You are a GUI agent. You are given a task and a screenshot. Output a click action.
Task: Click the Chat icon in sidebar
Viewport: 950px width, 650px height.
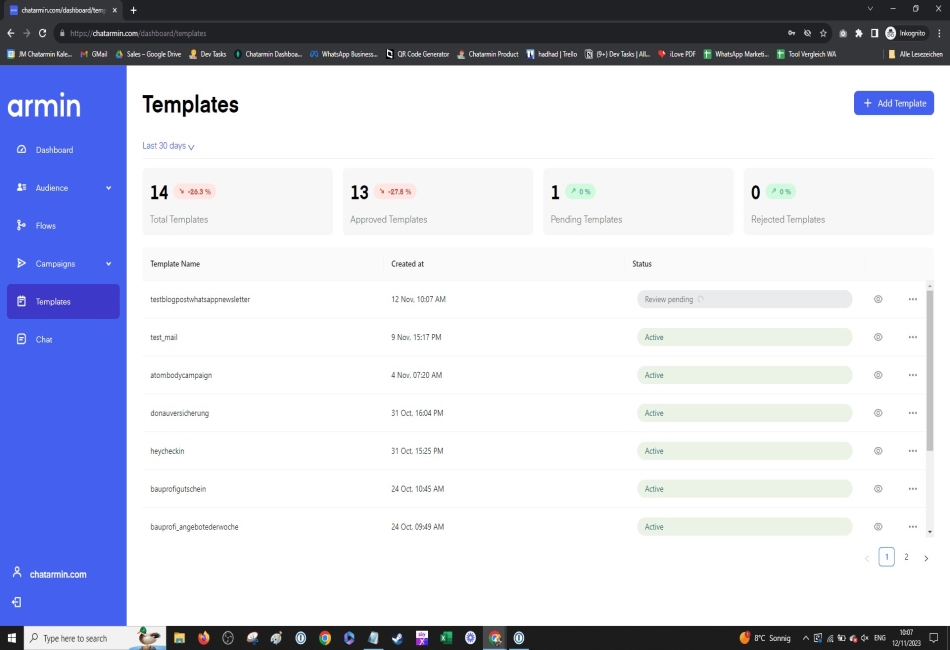(x=22, y=340)
